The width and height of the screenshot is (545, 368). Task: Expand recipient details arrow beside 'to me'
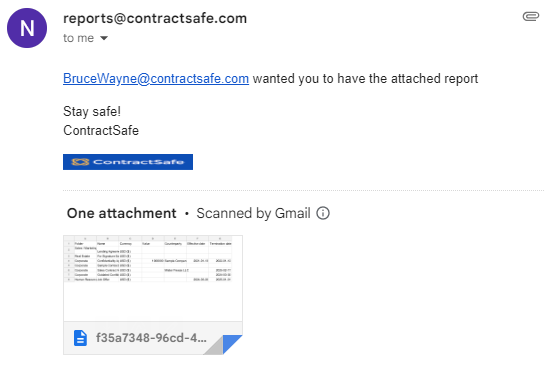click(104, 38)
